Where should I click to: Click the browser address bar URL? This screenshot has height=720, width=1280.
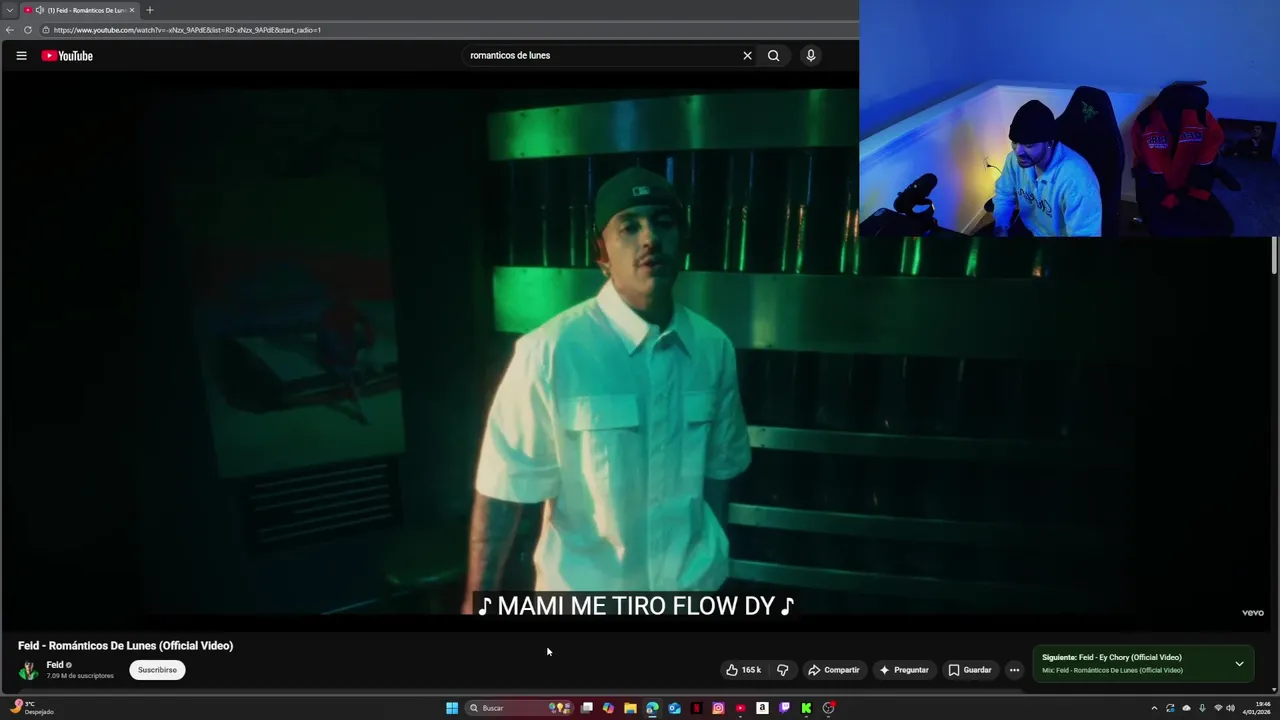point(187,30)
